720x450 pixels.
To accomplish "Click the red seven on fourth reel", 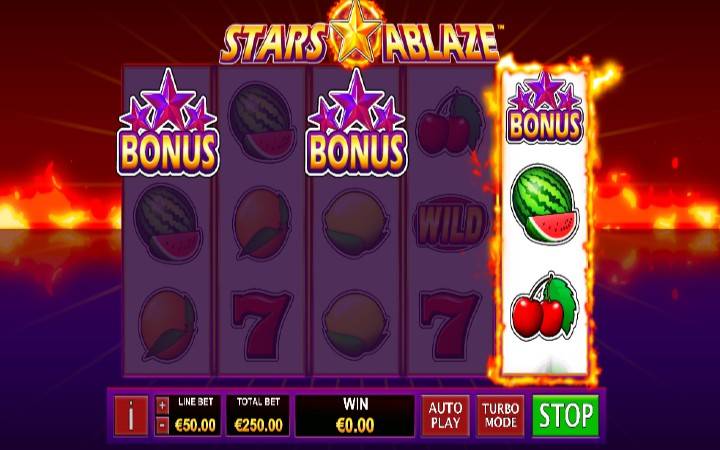I will click(449, 325).
